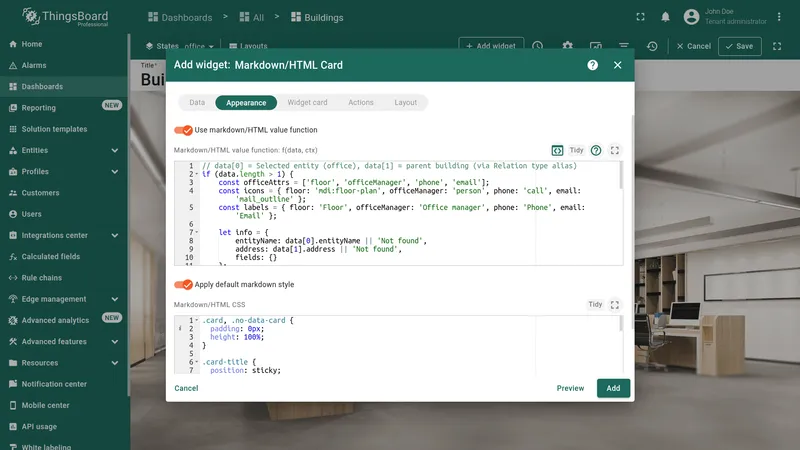Open Mobile center in the sidebar
The image size is (800, 450).
coord(64,406)
